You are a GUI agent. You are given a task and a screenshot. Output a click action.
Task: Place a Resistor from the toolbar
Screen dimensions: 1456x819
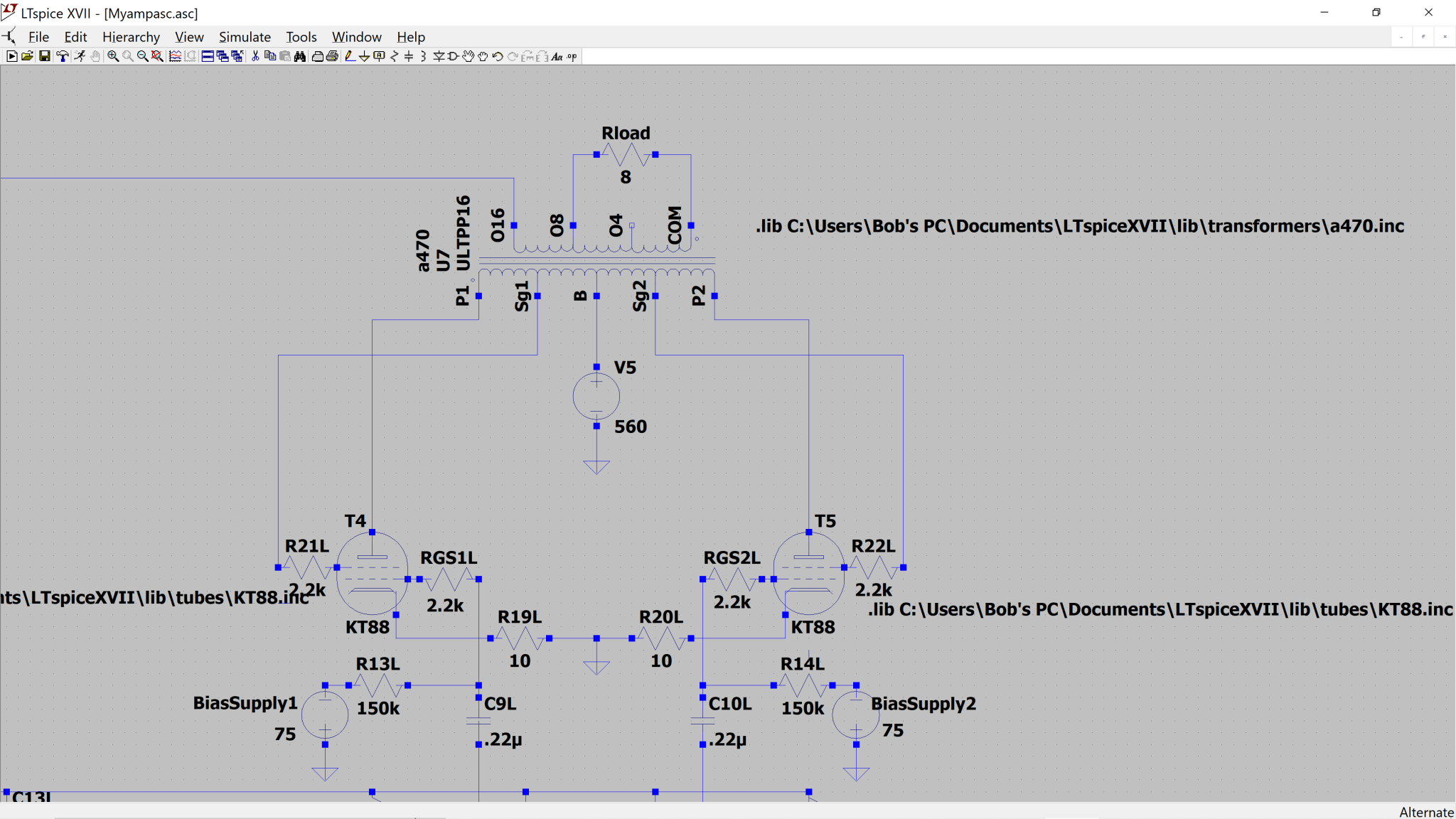tap(393, 56)
